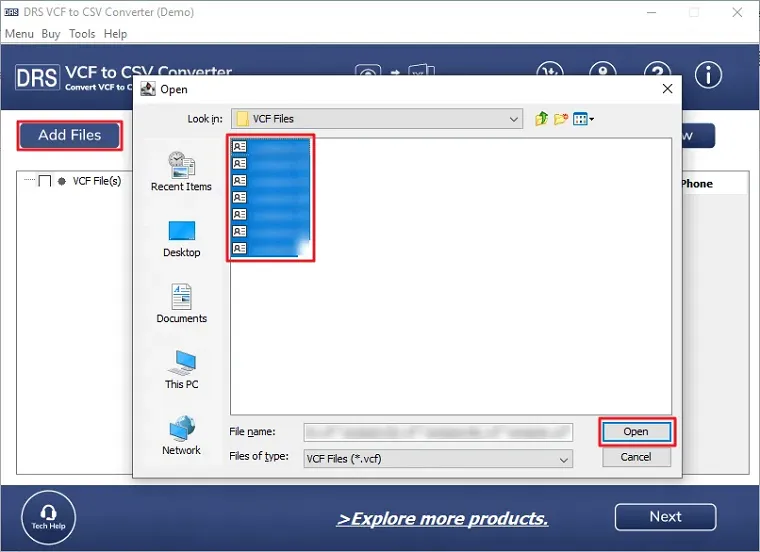The image size is (760, 552).
Task: Open the Buy menu
Action: point(51,34)
